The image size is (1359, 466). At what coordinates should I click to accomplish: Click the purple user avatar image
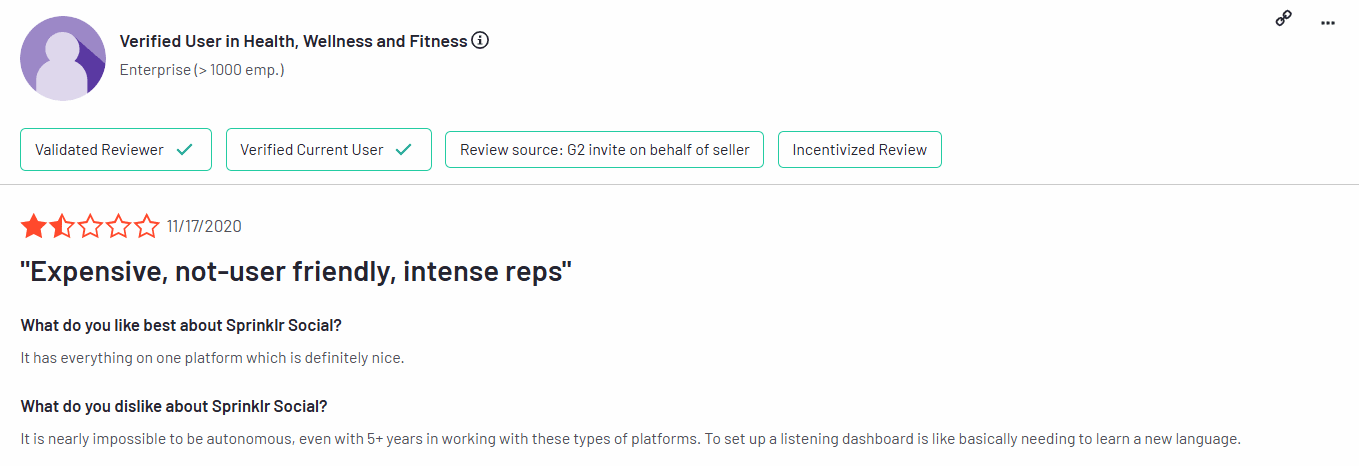click(63, 58)
